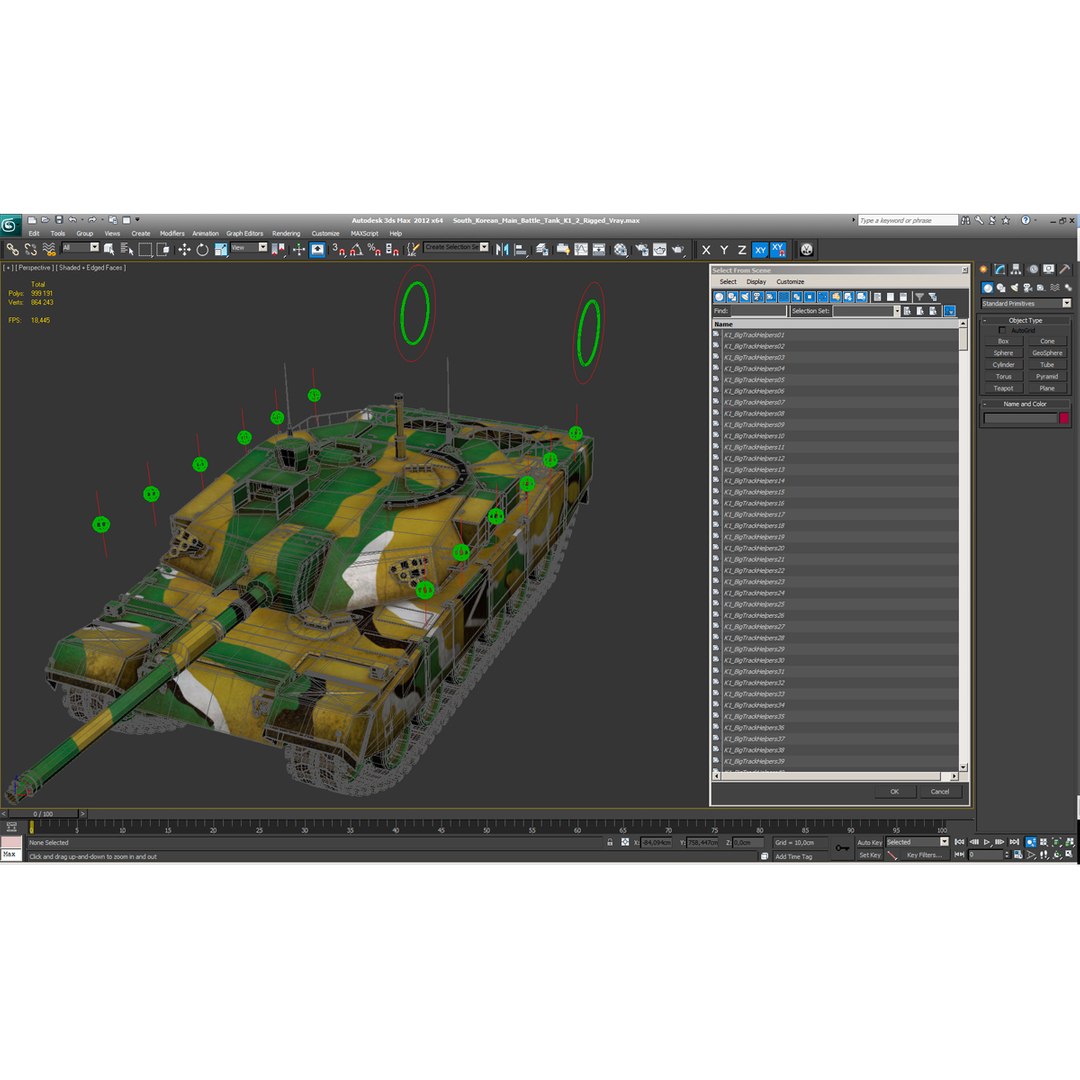
Task: Open the Rendering menu
Action: (286, 233)
